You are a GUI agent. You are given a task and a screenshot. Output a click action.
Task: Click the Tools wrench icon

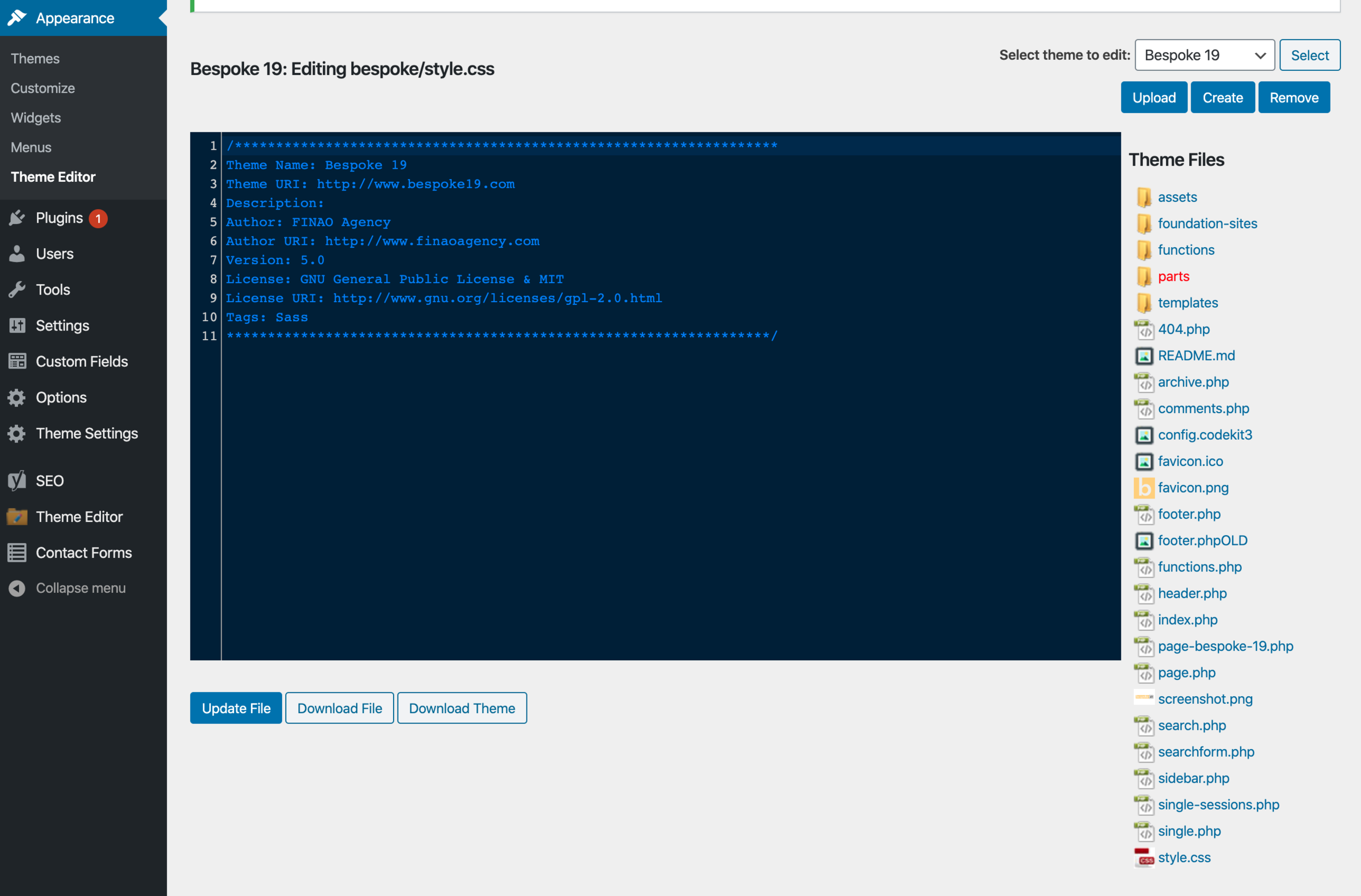coord(17,290)
